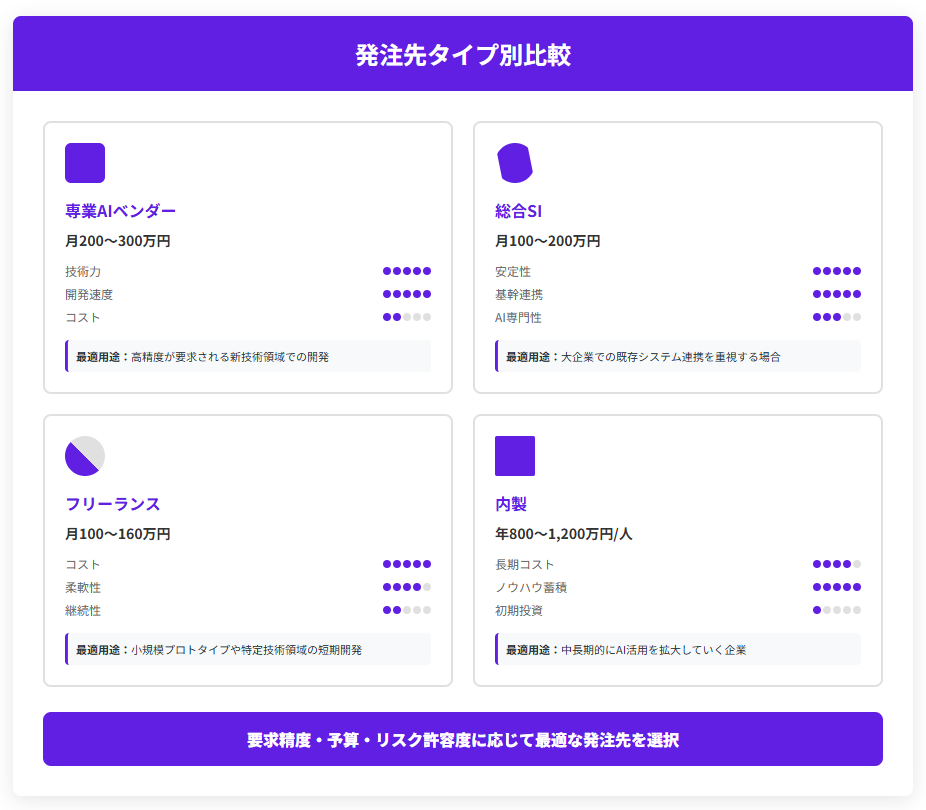Open the フリーランス card heading
Image resolution: width=926 pixels, height=810 pixels.
[x=112, y=504]
